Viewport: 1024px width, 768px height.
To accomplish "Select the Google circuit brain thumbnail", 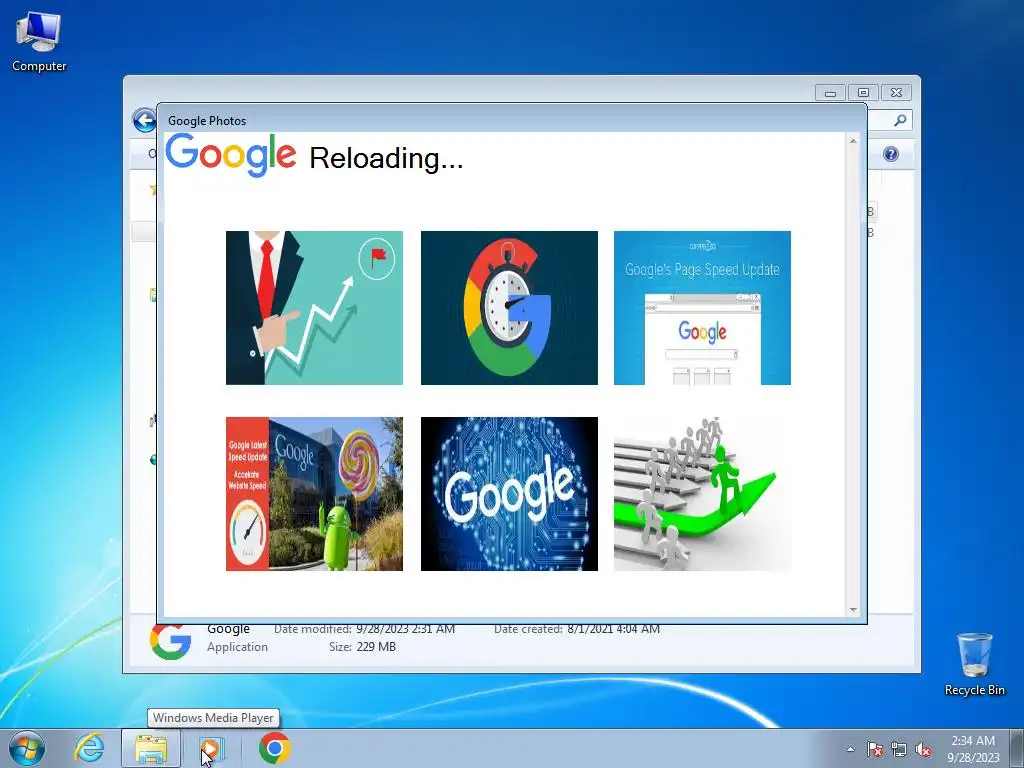I will pyautogui.click(x=509, y=494).
